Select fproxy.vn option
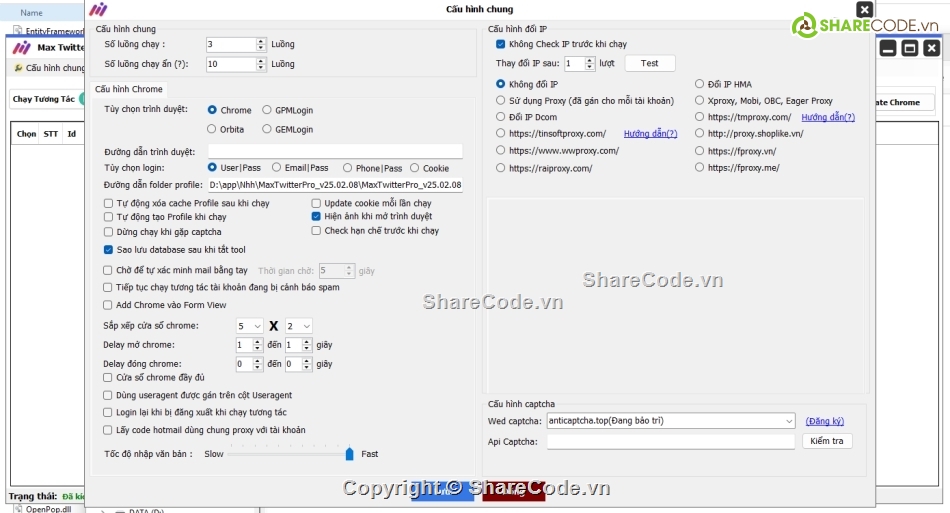The width and height of the screenshot is (950, 513). coord(699,150)
